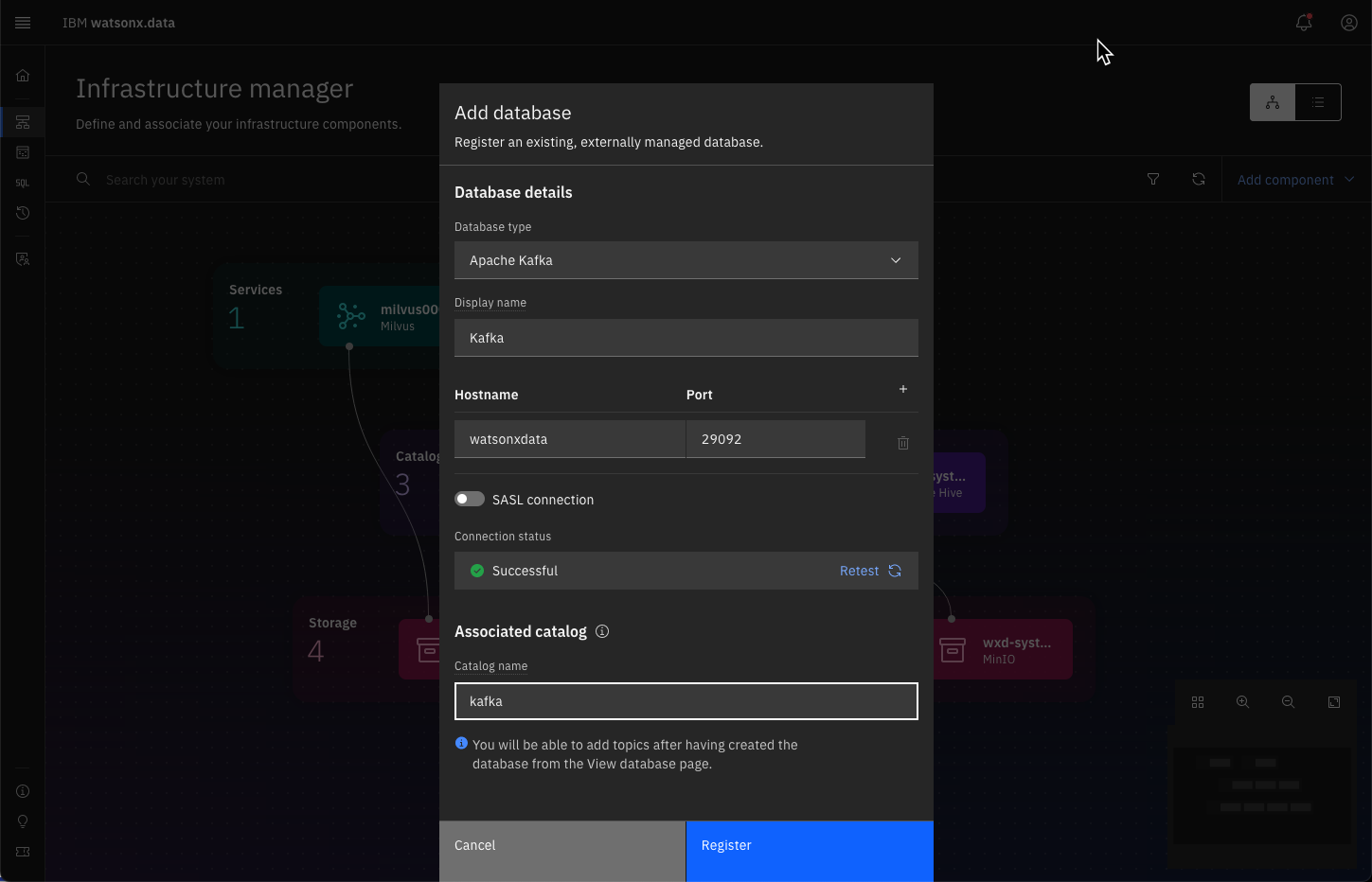
Task: Click the bottom ticket icon in sidebar
Action: [23, 852]
